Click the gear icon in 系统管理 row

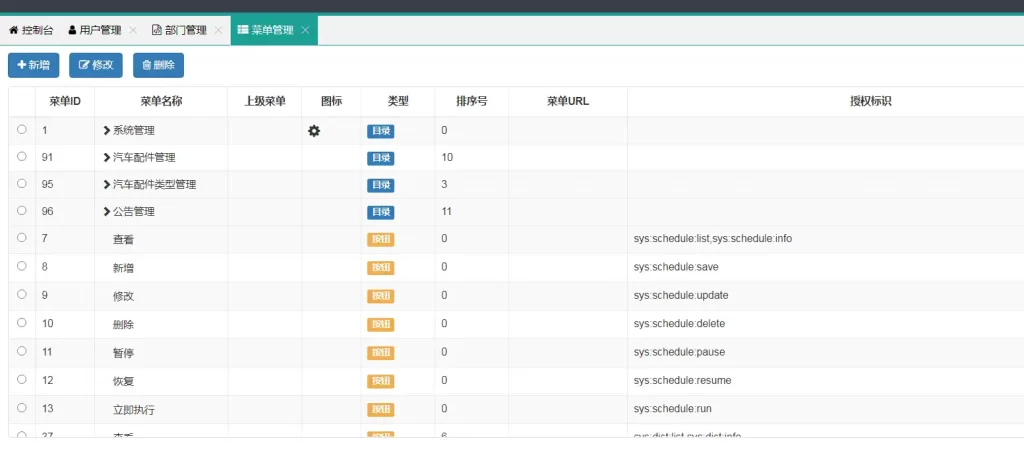point(314,131)
